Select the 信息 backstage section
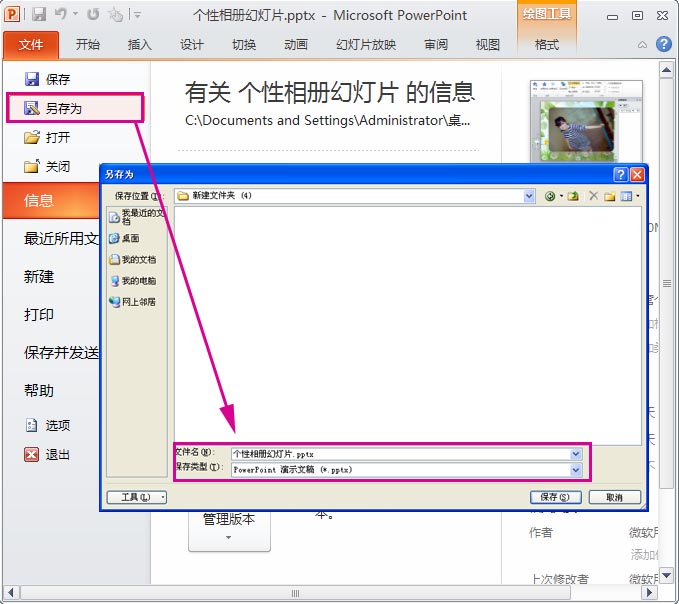 (52, 200)
